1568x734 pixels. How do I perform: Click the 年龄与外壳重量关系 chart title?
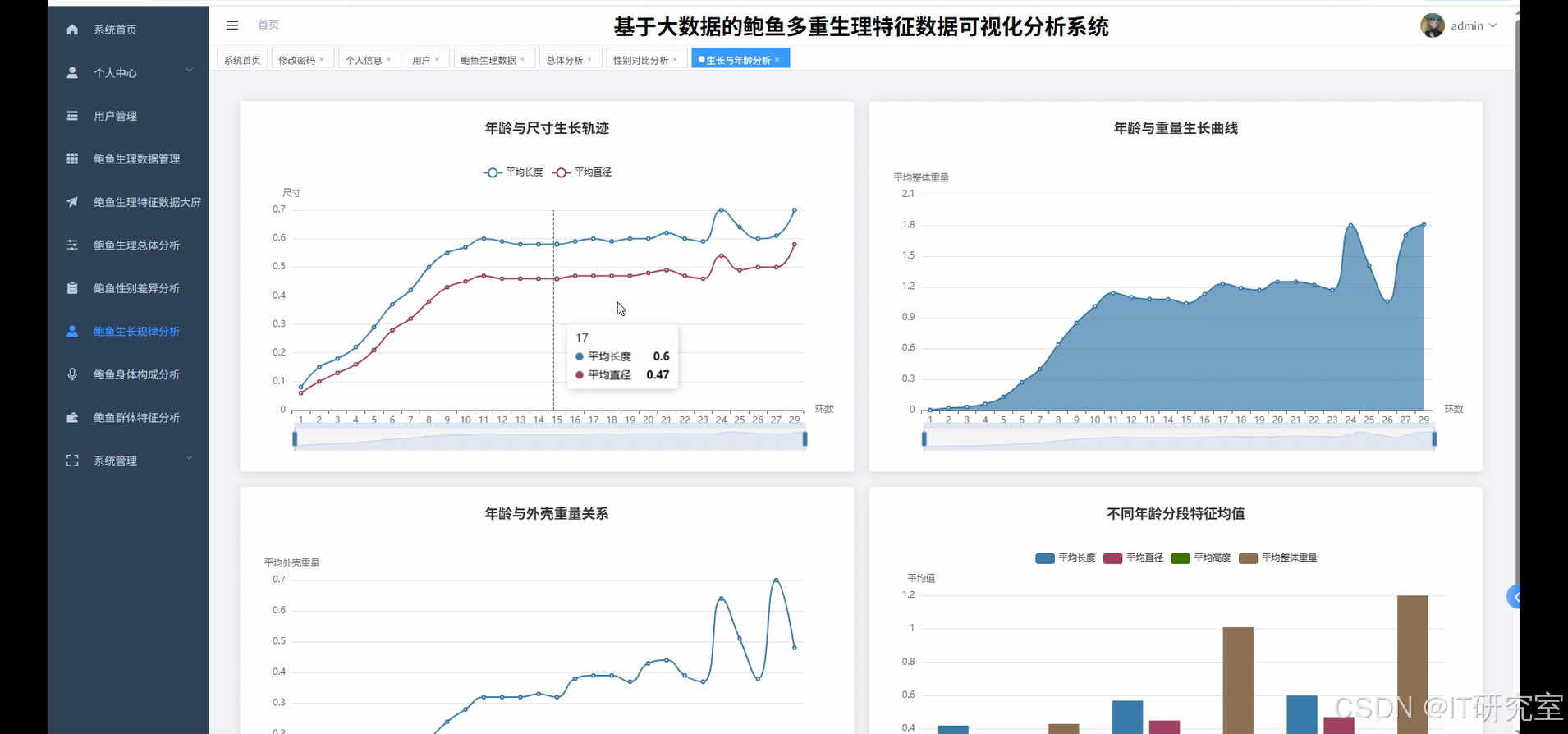(x=547, y=514)
